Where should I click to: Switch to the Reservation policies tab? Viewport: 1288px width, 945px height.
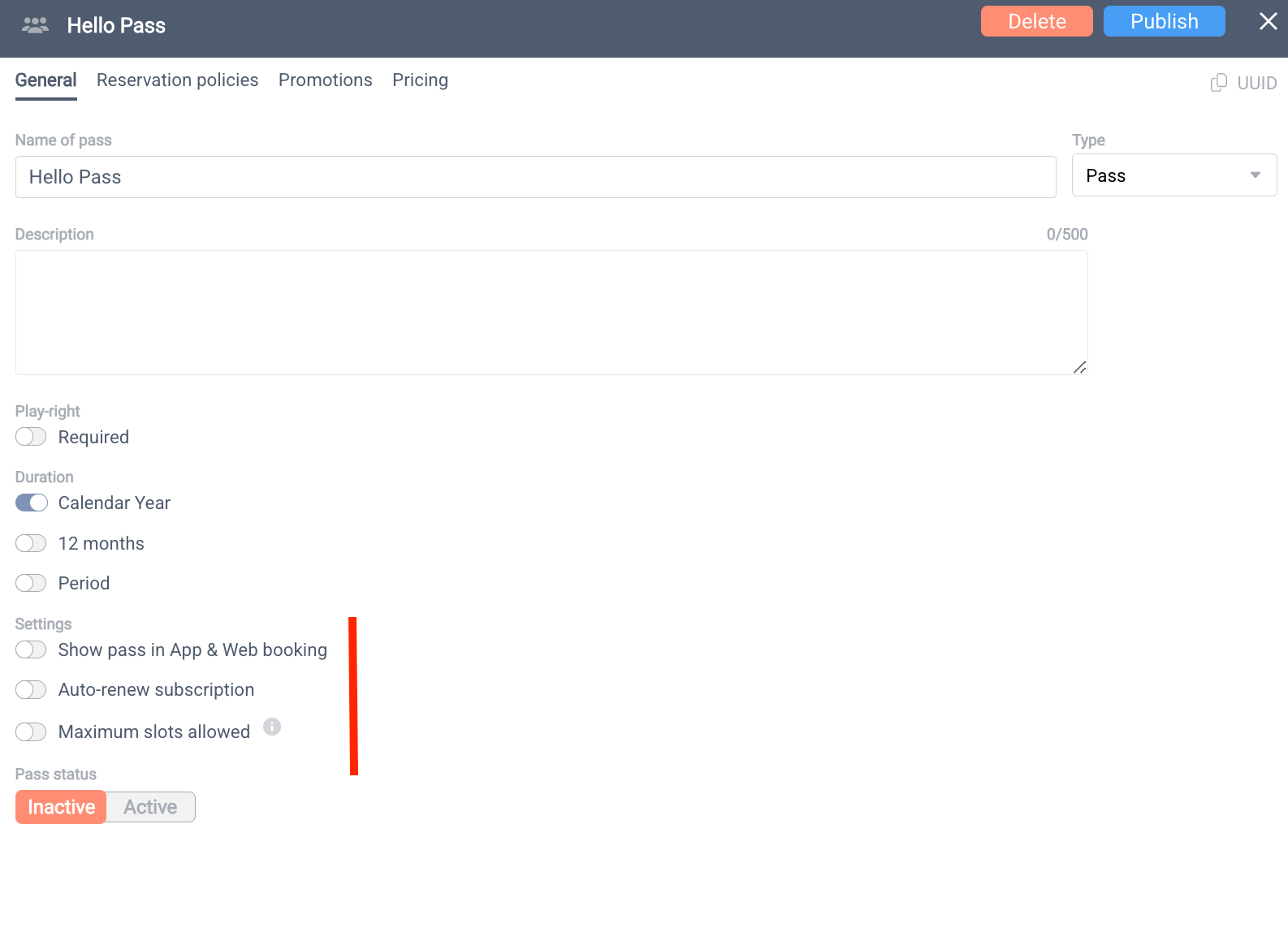pos(177,80)
